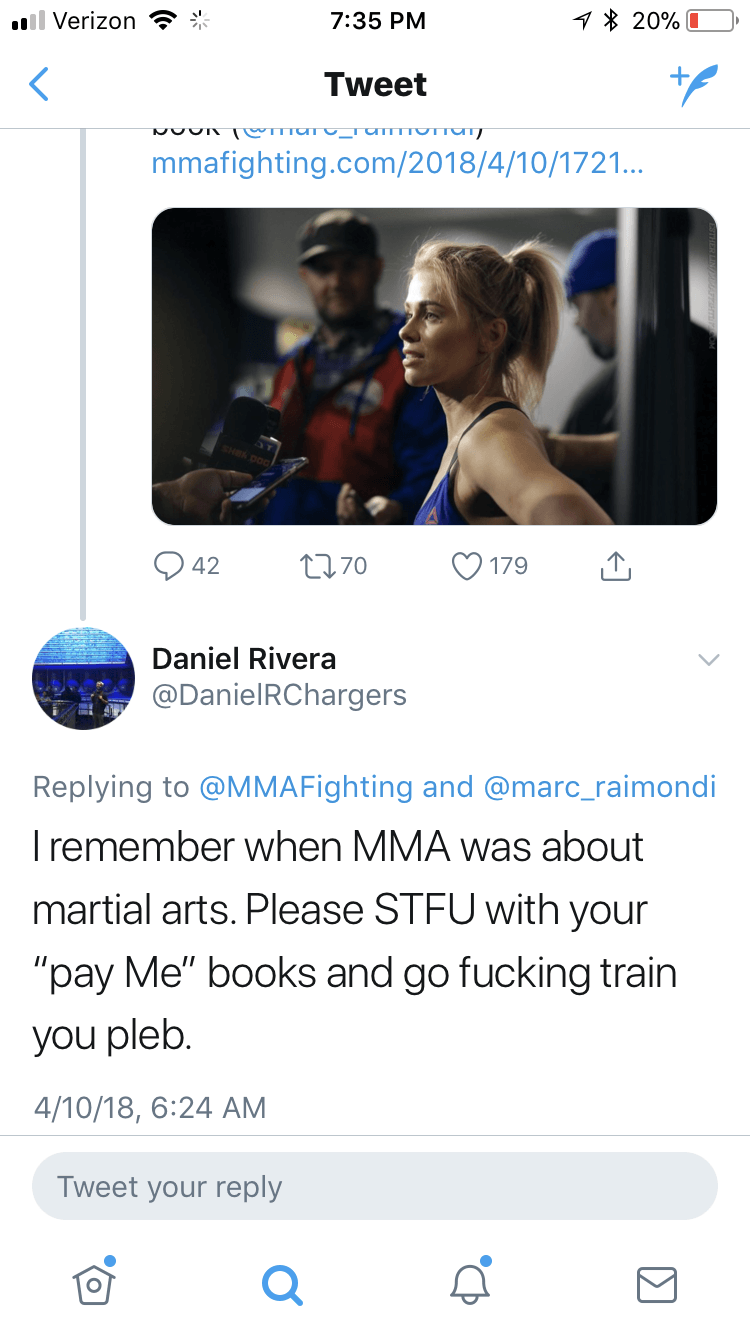
Task: Retweet the post with 70 retweets
Action: (333, 566)
